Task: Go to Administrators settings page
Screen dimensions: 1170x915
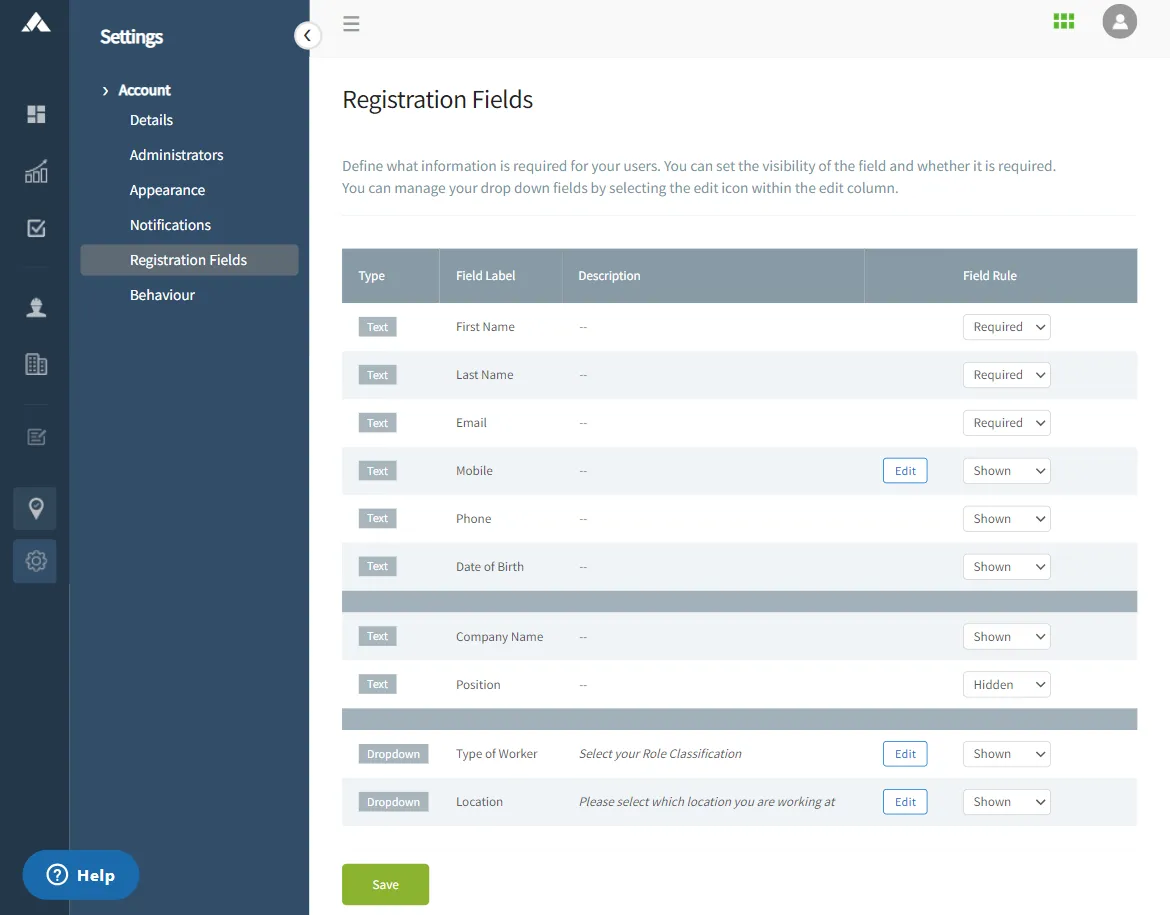Action: (176, 155)
